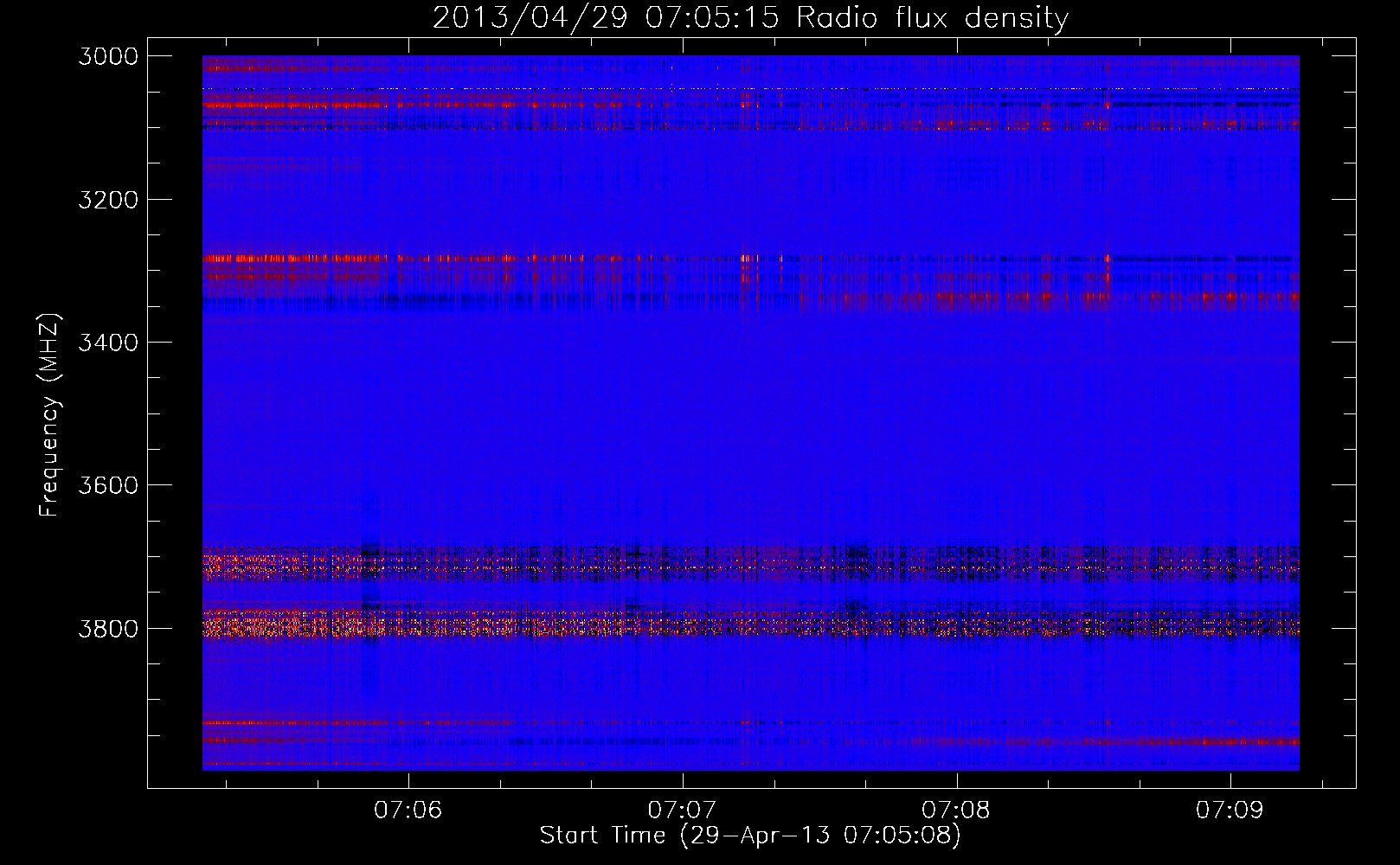The image size is (1400, 865).
Task: Click the 07:08 time tick label
Action: coord(955,810)
